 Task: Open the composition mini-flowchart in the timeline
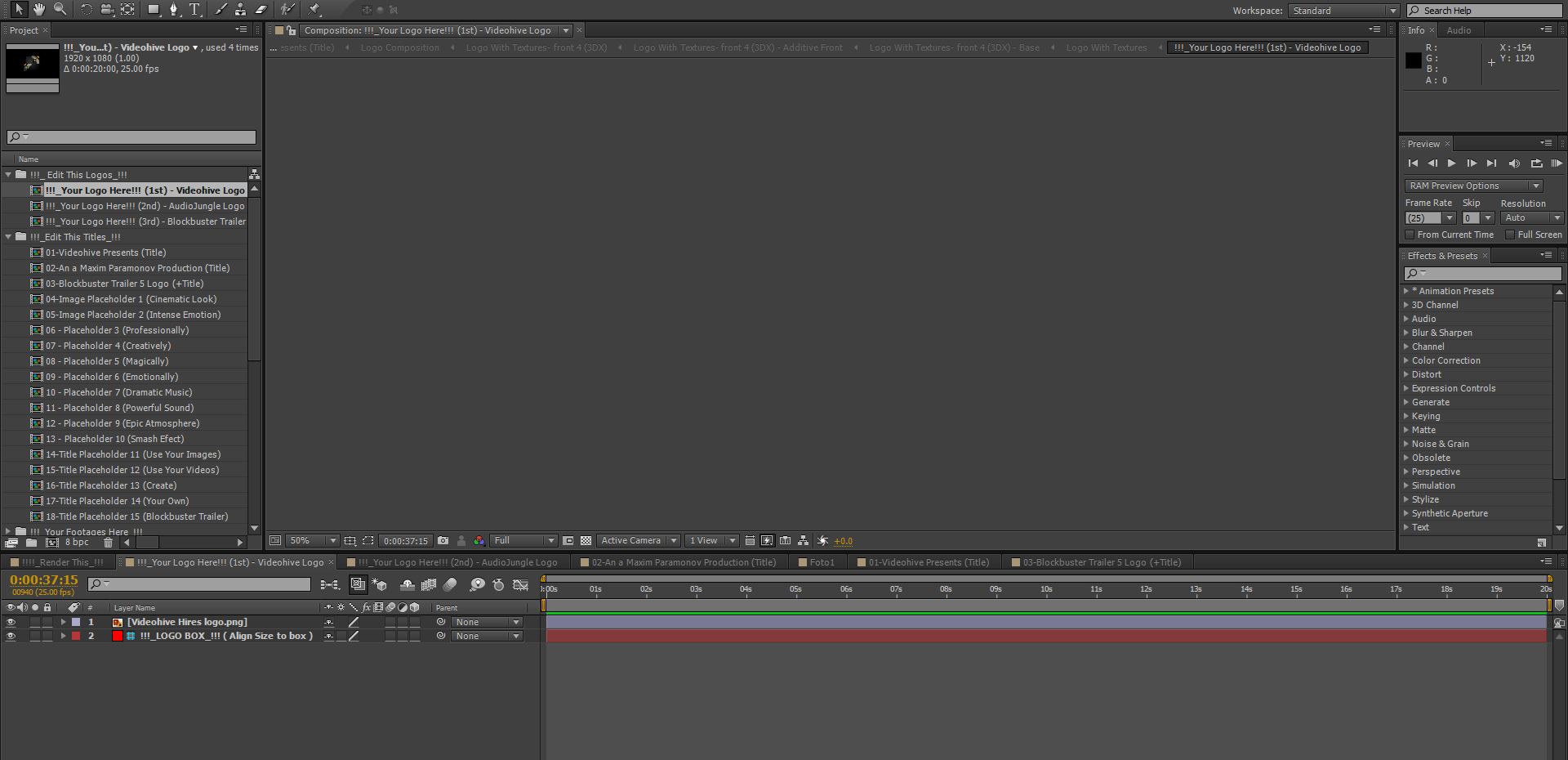(330, 584)
